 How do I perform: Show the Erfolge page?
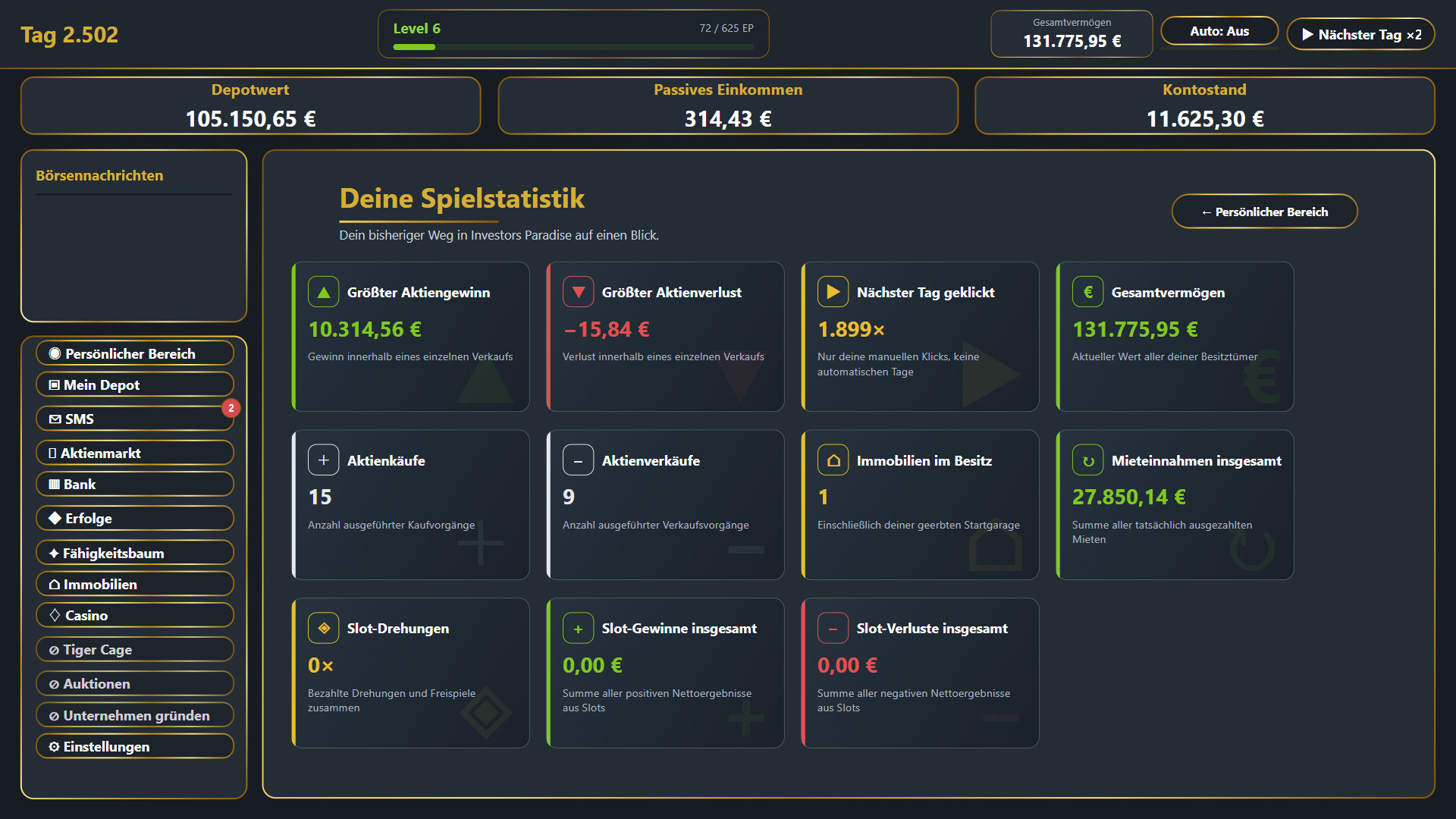[x=135, y=518]
